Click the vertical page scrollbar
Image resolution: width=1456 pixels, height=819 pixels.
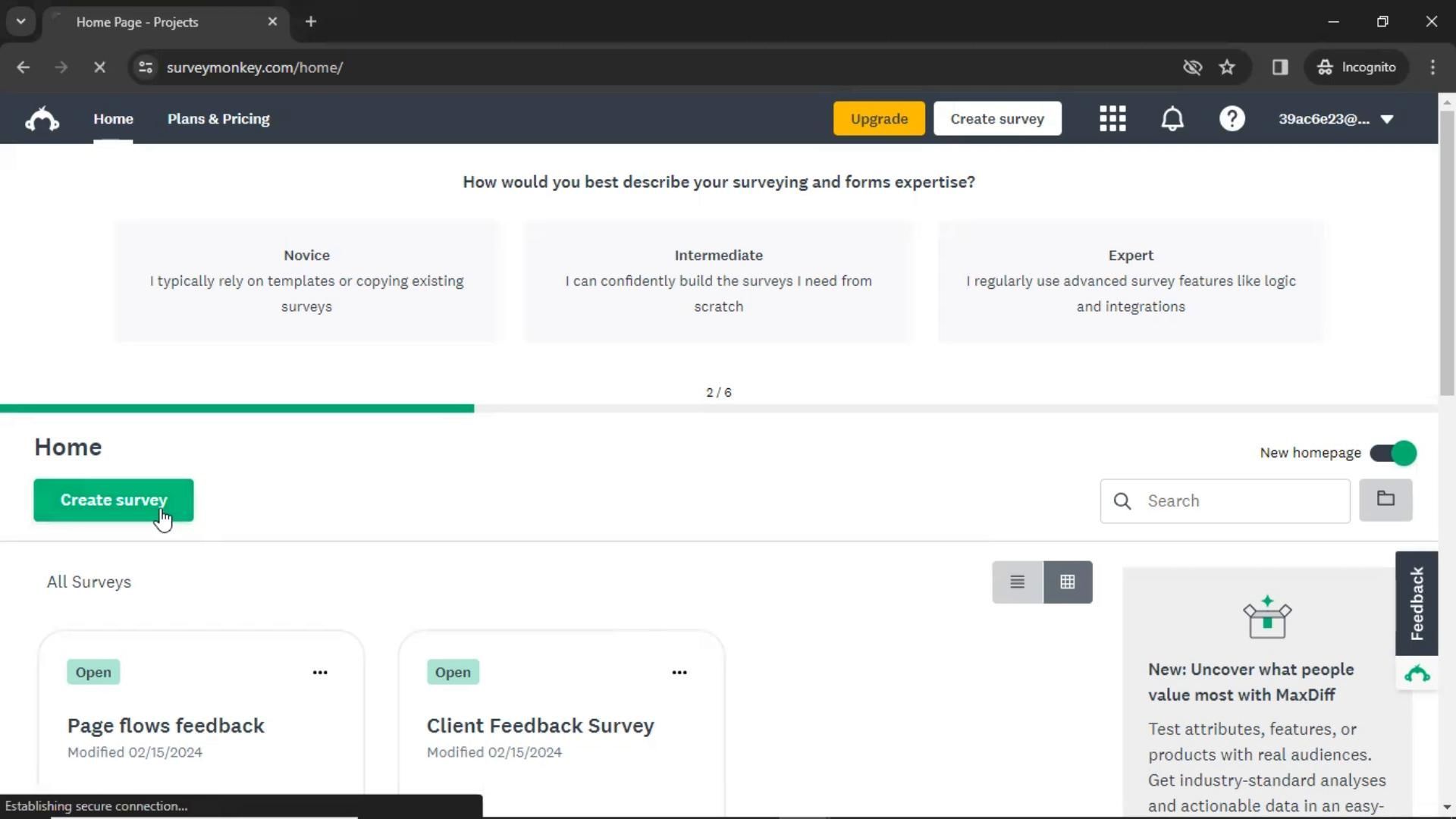pyautogui.click(x=1446, y=252)
